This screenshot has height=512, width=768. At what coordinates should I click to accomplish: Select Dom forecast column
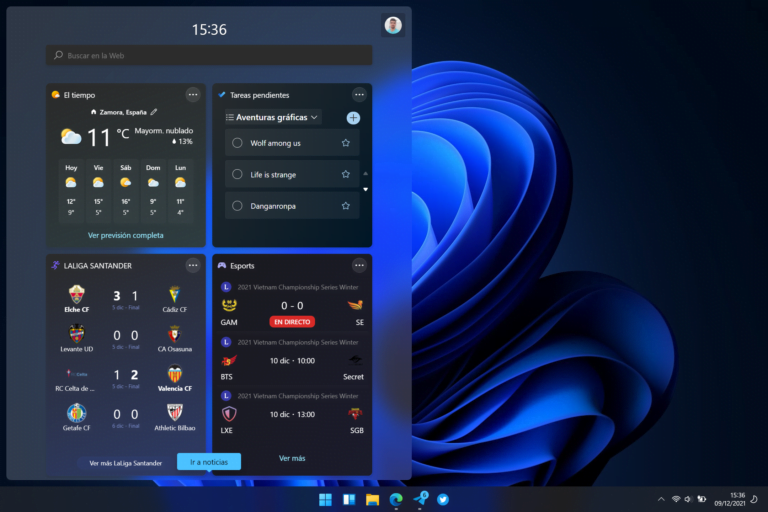[153, 190]
